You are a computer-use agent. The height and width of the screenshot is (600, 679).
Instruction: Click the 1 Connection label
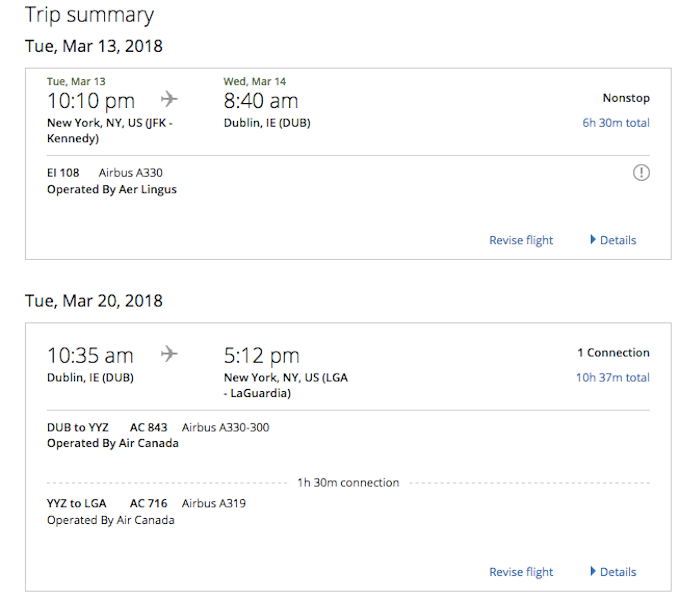pos(613,353)
